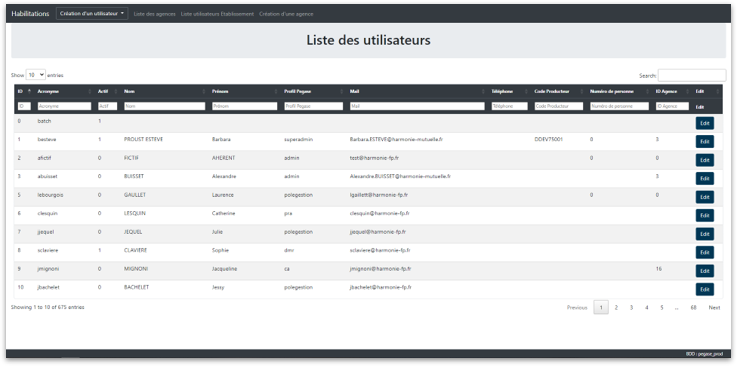Sort table by Mail column header
The width and height of the screenshot is (737, 366).
(x=417, y=92)
